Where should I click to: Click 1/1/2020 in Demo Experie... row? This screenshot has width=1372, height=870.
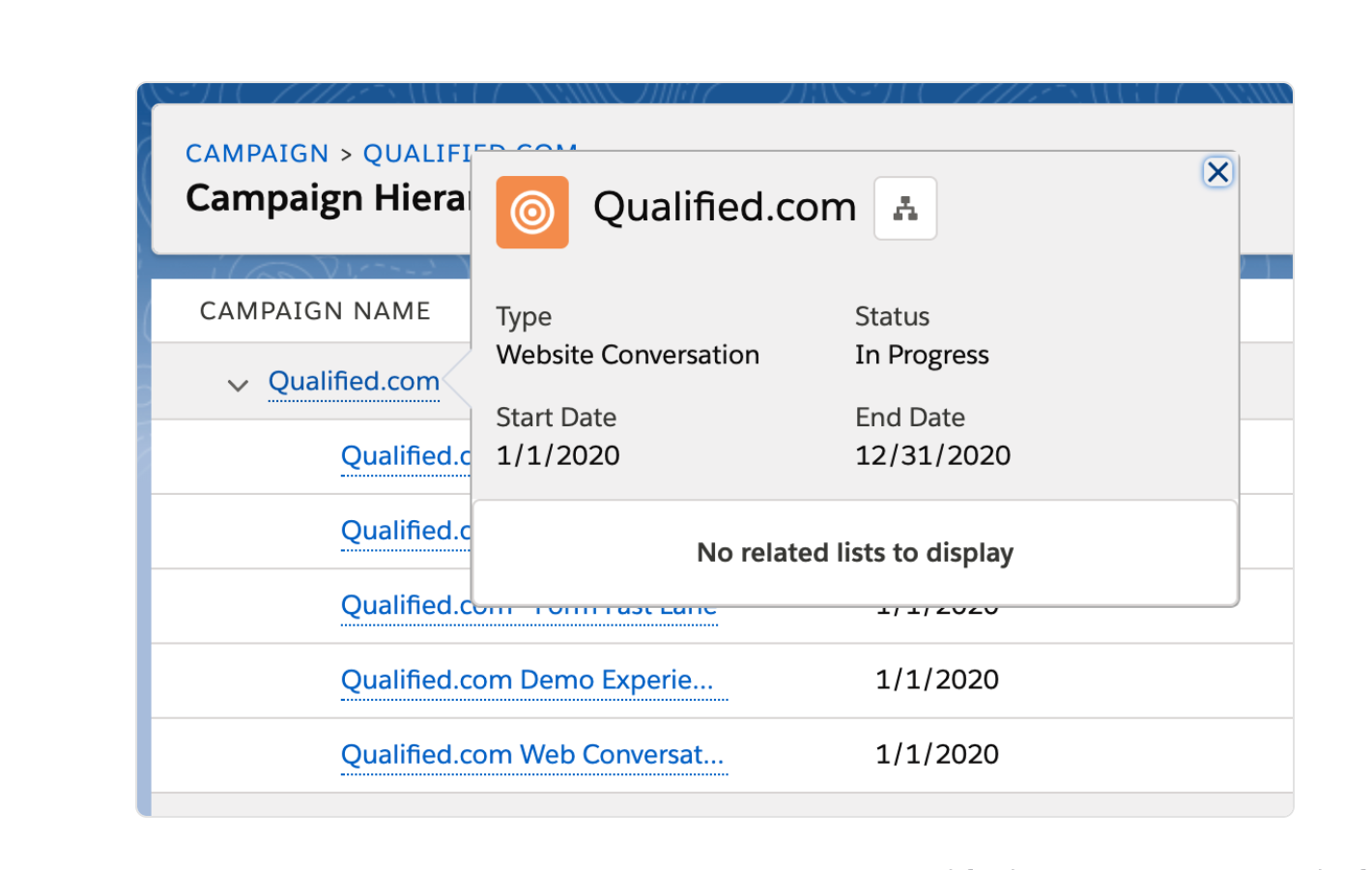(x=937, y=680)
